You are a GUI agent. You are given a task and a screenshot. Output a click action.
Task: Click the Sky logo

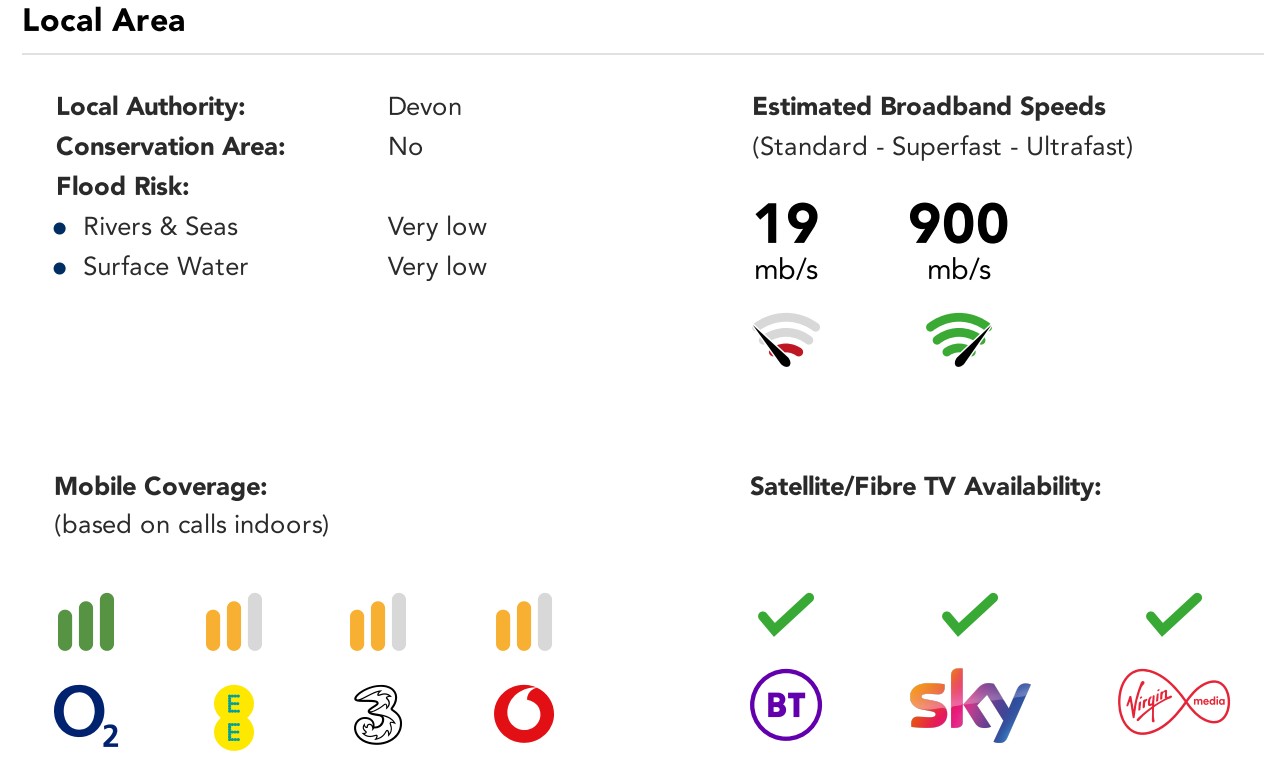click(x=969, y=705)
